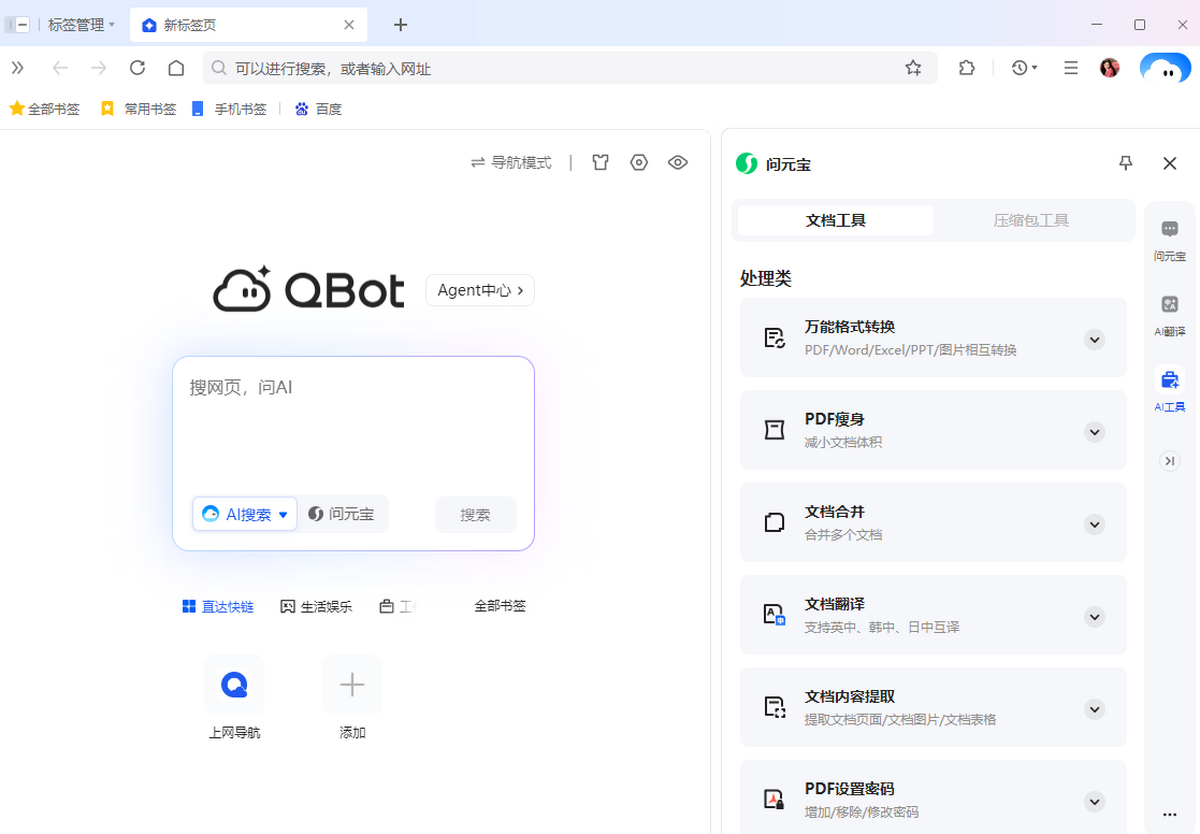The width and height of the screenshot is (1200, 834).
Task: Switch to the 压缩包工具 tab
Action: pyautogui.click(x=1030, y=219)
